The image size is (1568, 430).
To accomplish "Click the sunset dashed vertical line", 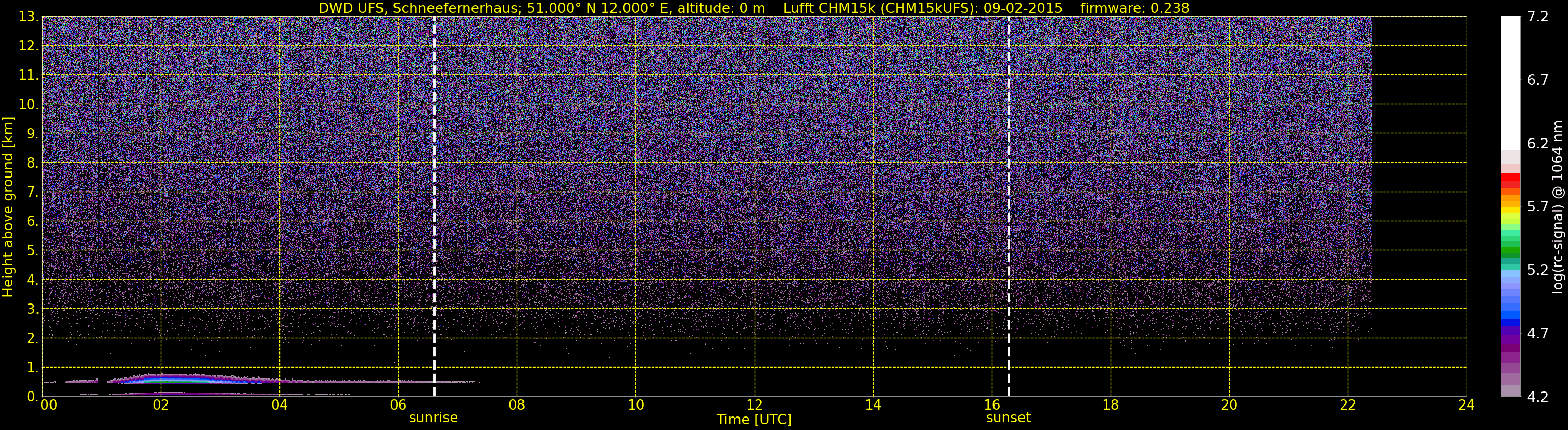I will [x=1009, y=207].
